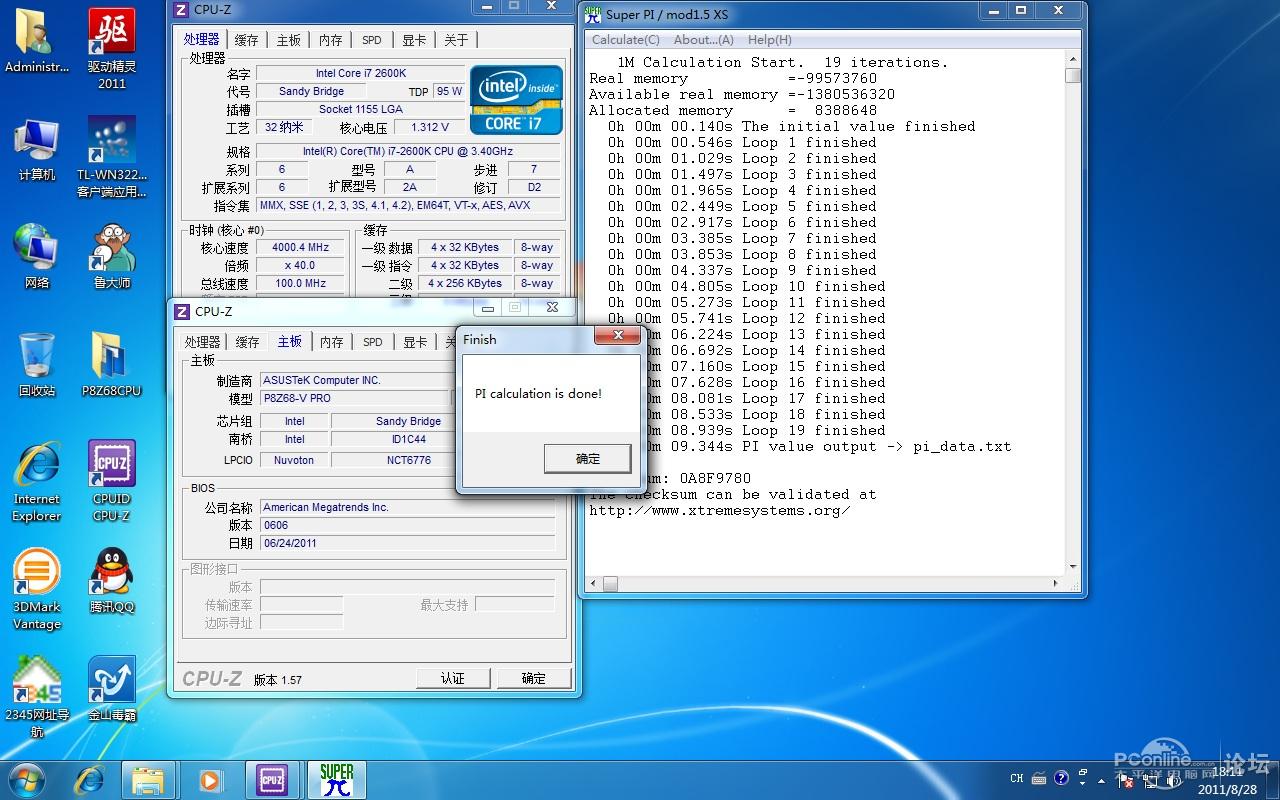Select 缓存 tab in upper CPU-Z window
This screenshot has height=800, width=1280.
click(x=246, y=40)
